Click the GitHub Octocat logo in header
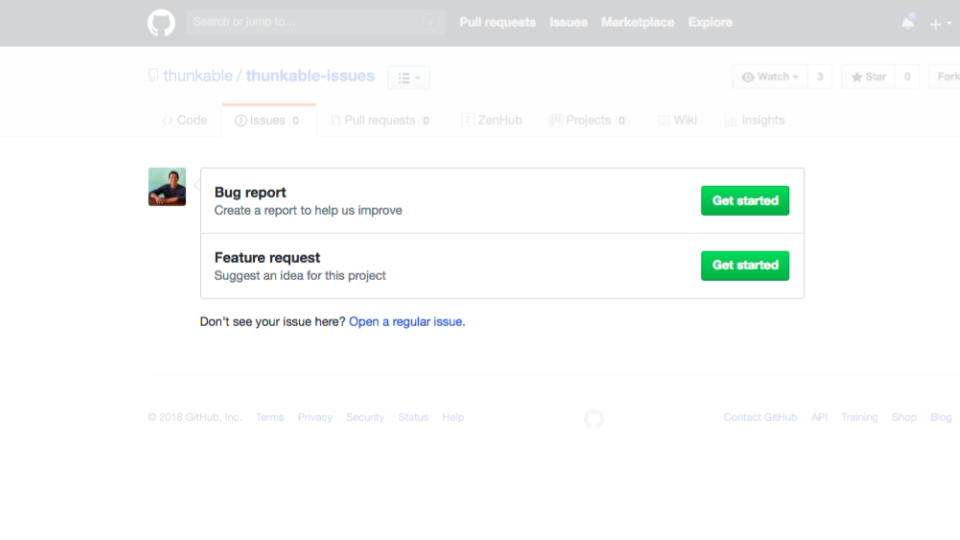 (161, 23)
